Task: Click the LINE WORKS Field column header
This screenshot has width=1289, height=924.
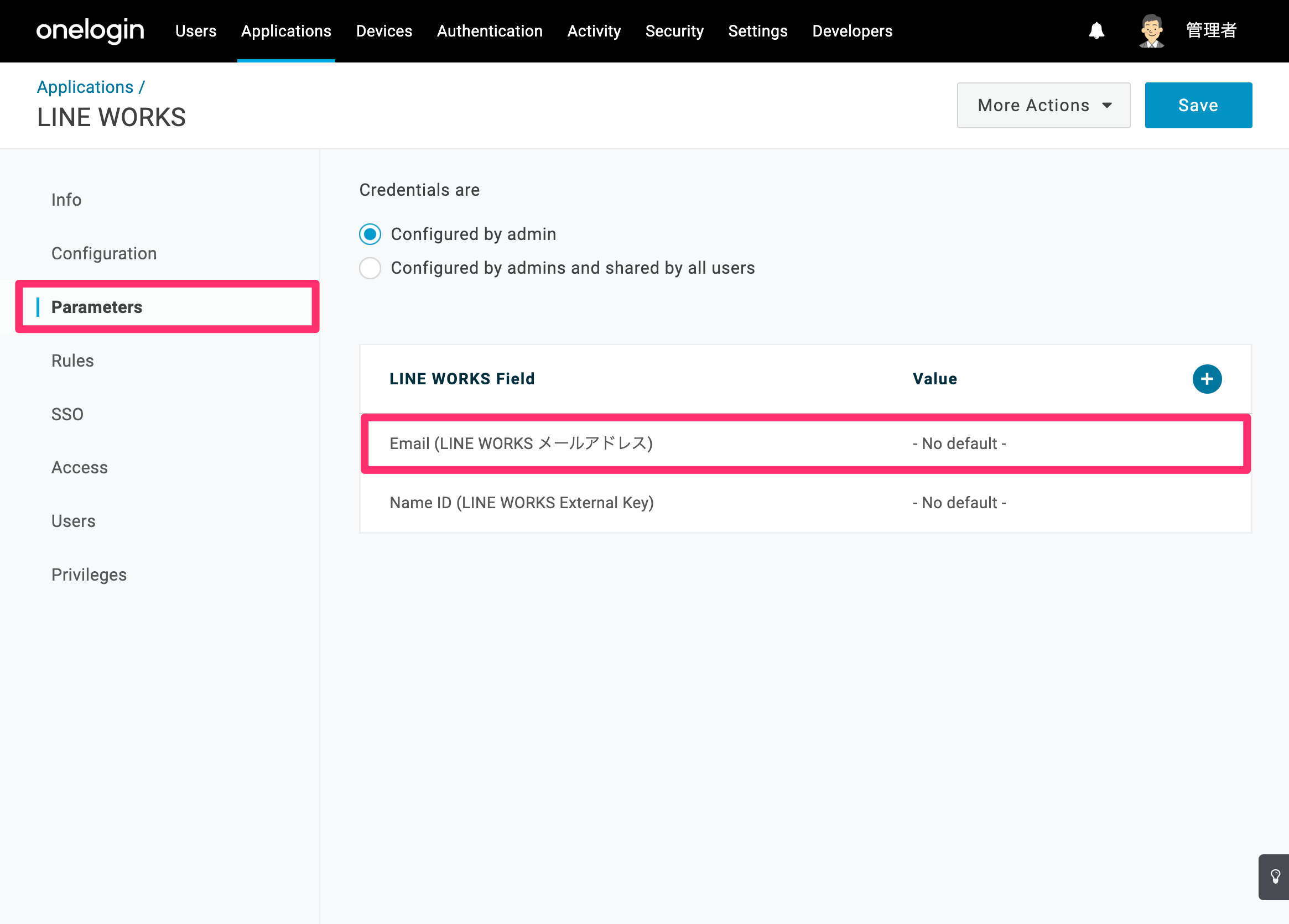Action: tap(462, 379)
